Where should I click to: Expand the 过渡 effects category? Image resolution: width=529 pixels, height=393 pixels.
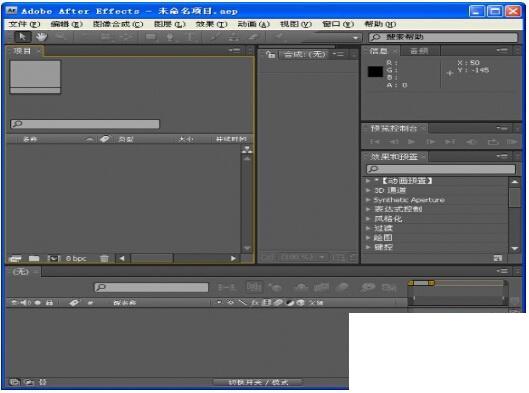click(x=368, y=228)
